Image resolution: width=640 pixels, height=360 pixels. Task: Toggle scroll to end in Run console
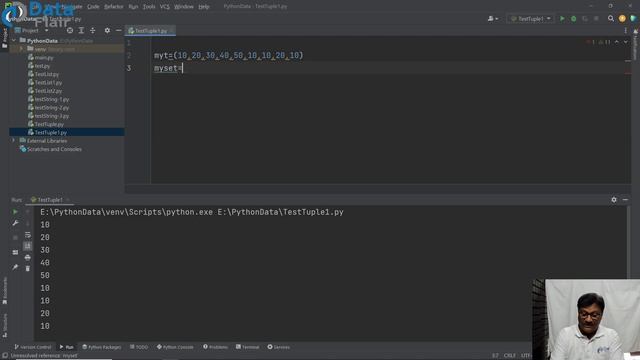coord(27,246)
